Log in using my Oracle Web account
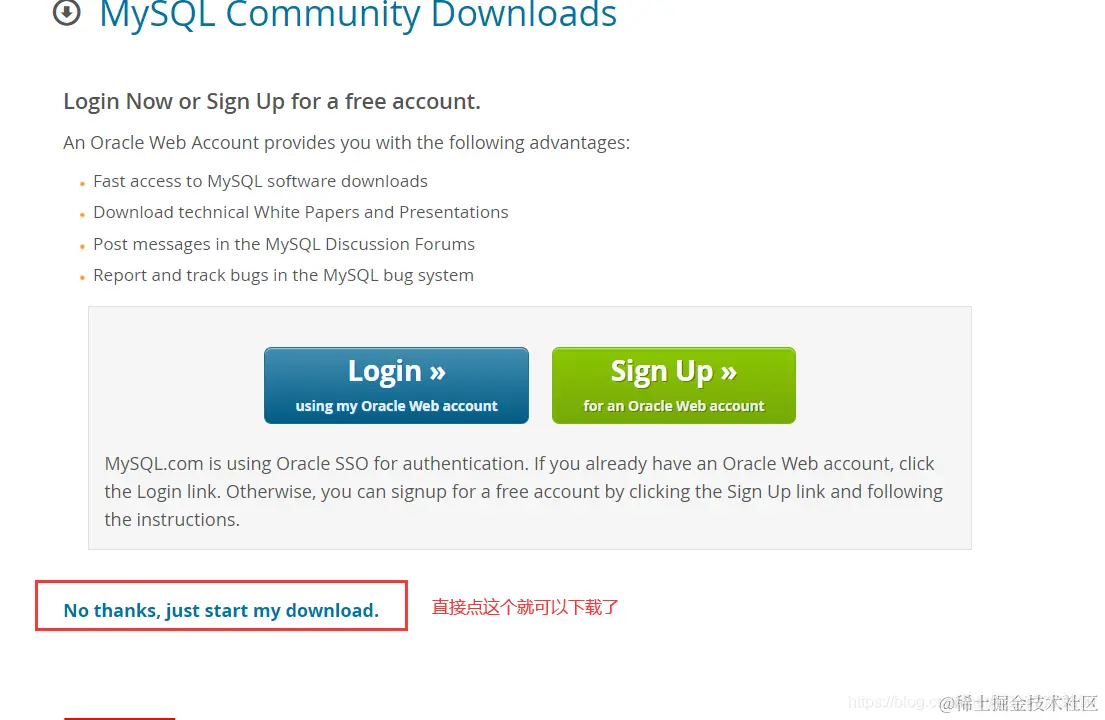Screen dimensions: 1105x720 coord(396,385)
